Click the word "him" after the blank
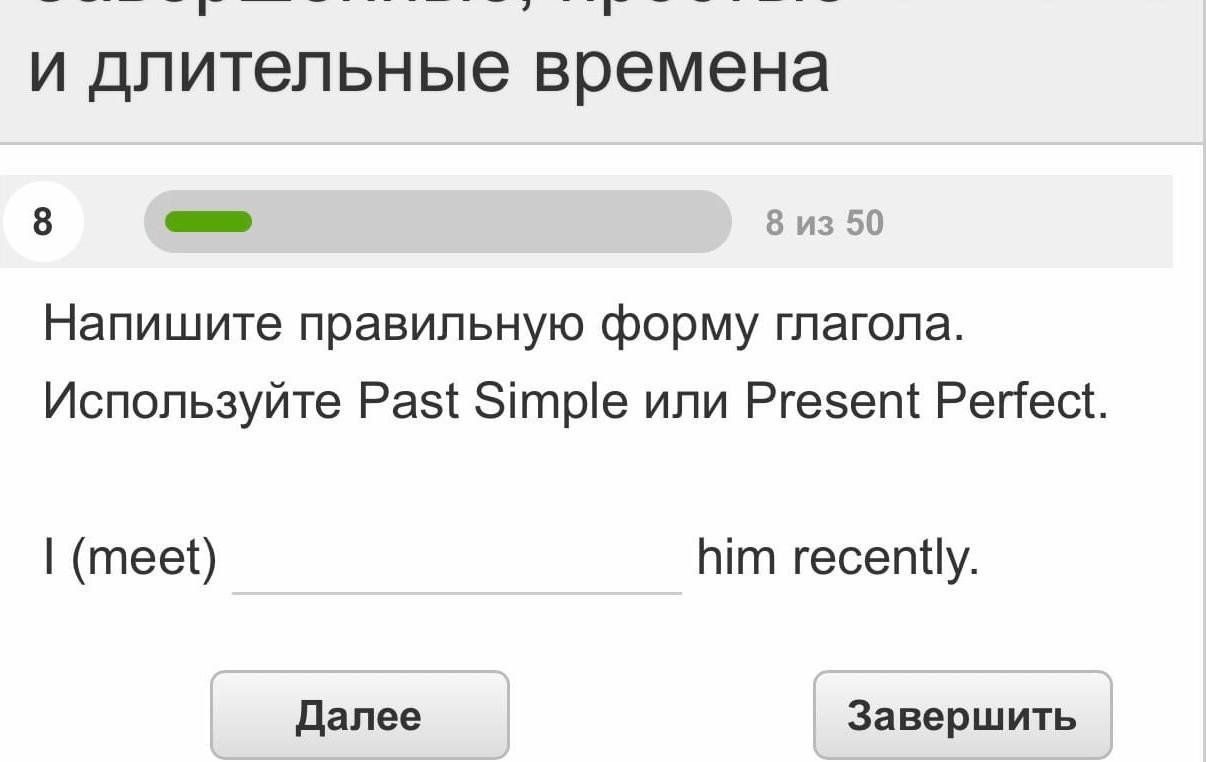Screen dimensions: 1206x762 click(x=736, y=558)
